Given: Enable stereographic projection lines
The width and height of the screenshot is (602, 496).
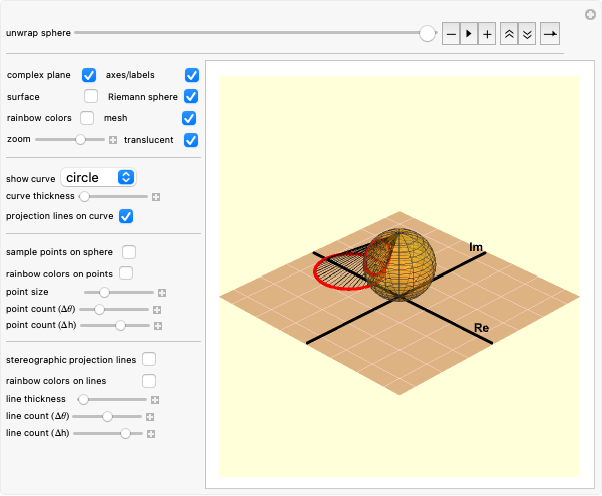Looking at the screenshot, I should [149, 359].
